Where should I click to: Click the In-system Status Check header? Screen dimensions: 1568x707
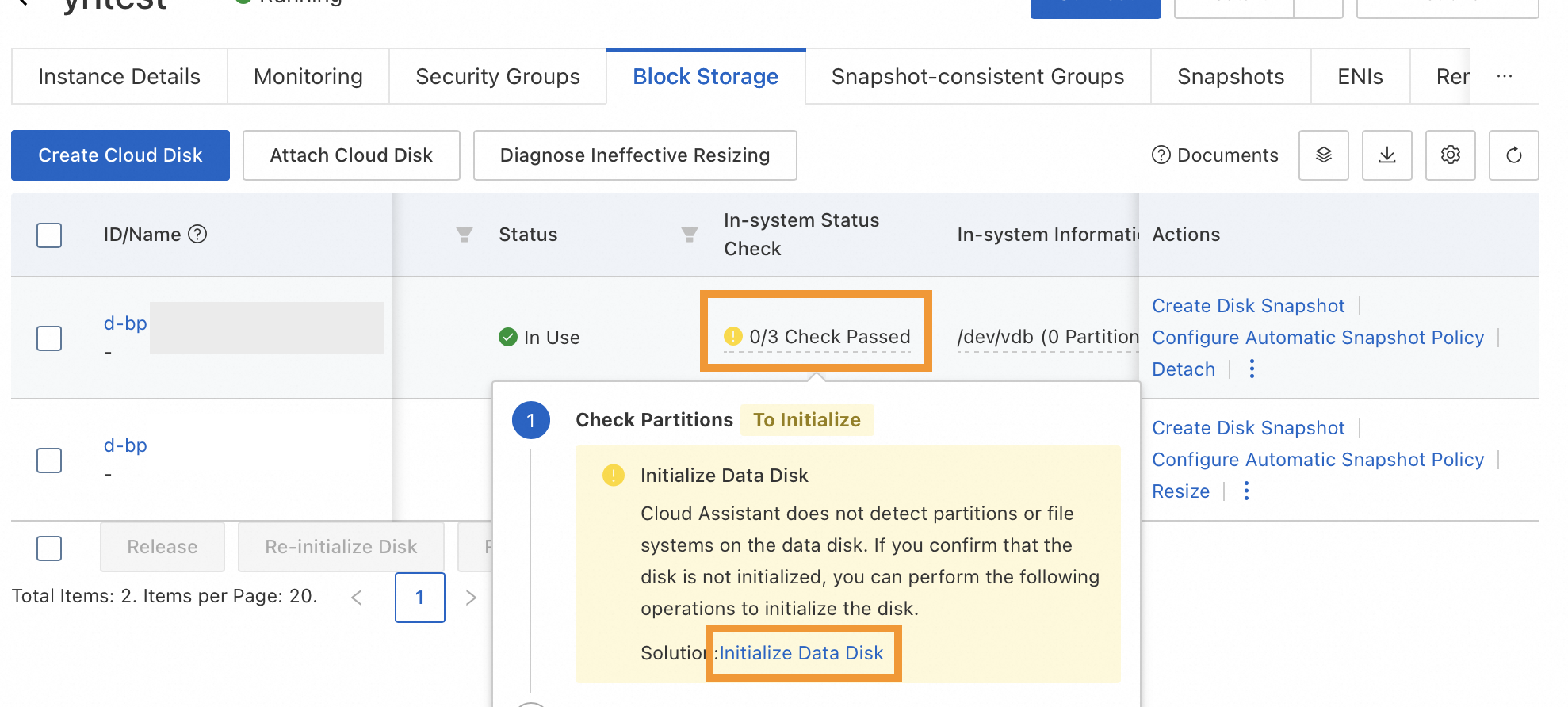[801, 235]
